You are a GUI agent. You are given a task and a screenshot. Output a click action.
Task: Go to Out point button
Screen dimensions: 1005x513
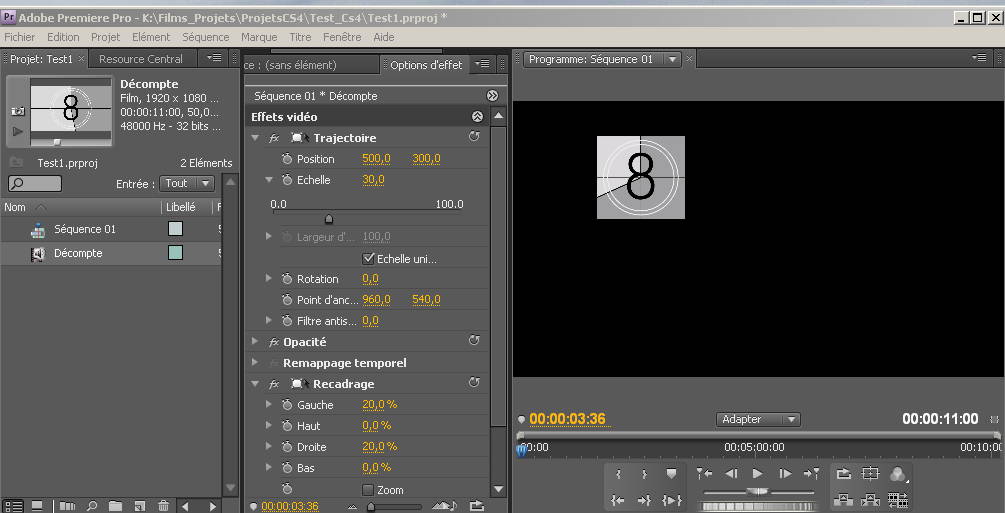click(644, 500)
